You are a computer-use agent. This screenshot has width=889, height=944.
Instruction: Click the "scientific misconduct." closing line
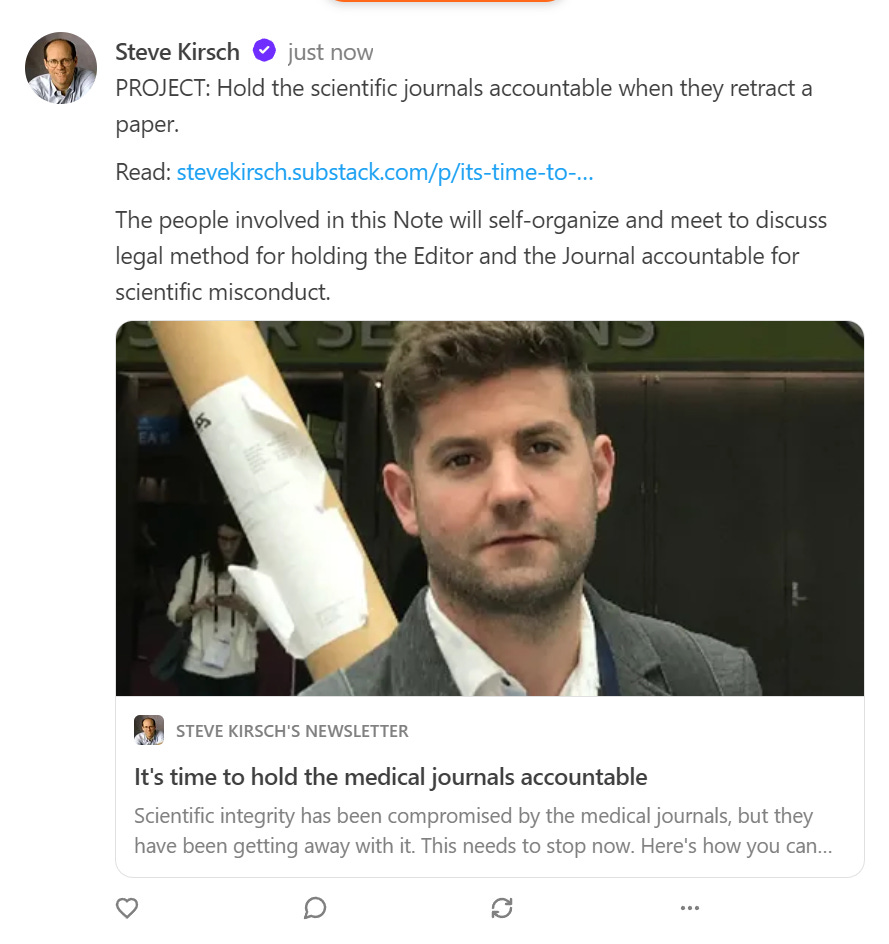[222, 292]
